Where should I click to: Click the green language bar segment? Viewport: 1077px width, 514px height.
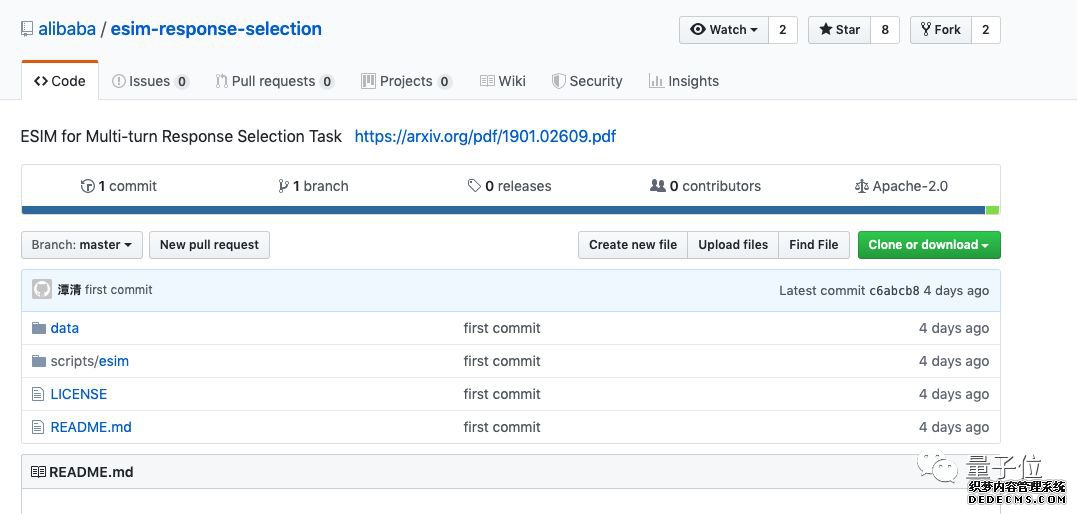(x=993, y=210)
